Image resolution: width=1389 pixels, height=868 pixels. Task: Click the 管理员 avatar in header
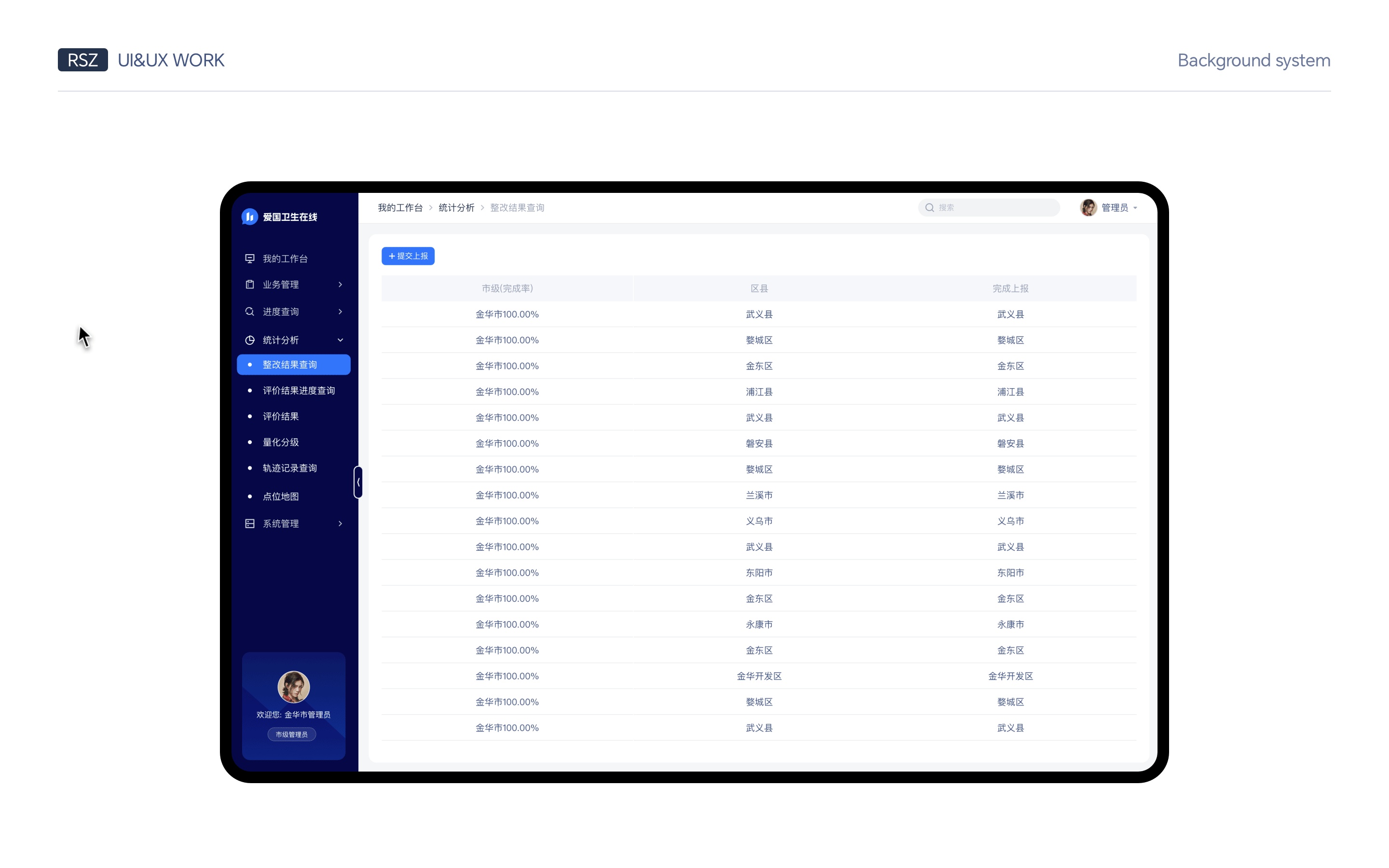[x=1088, y=207]
